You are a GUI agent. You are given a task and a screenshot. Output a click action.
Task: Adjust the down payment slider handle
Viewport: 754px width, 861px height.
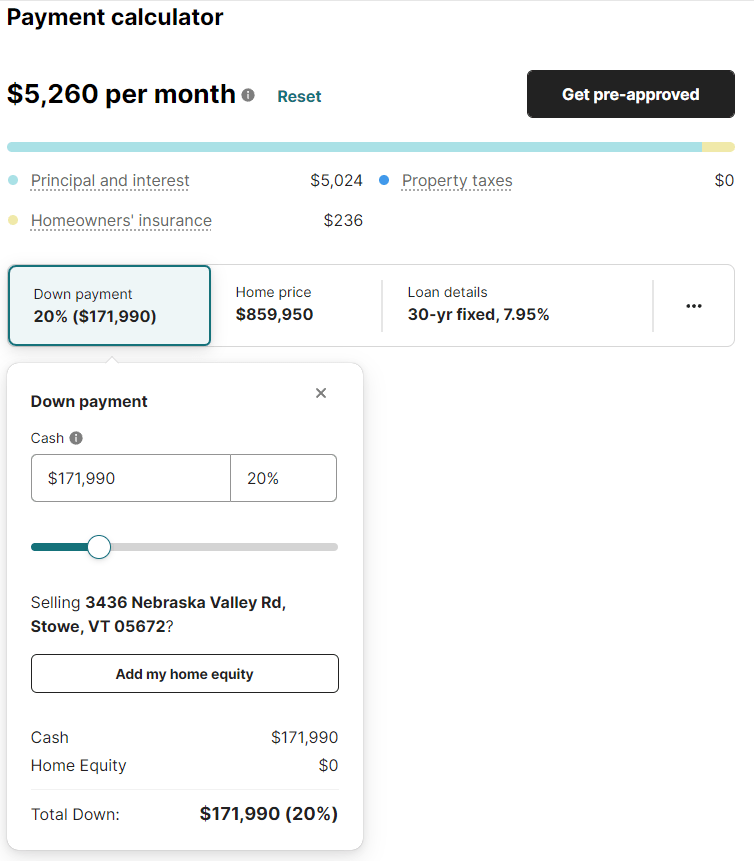pyautogui.click(x=98, y=547)
